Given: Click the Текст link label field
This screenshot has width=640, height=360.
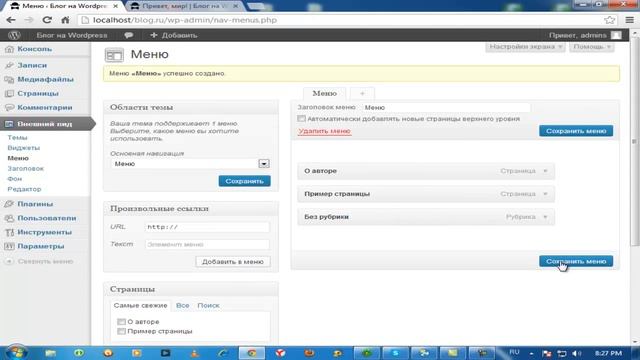Looking at the screenshot, I should pyautogui.click(x=207, y=244).
